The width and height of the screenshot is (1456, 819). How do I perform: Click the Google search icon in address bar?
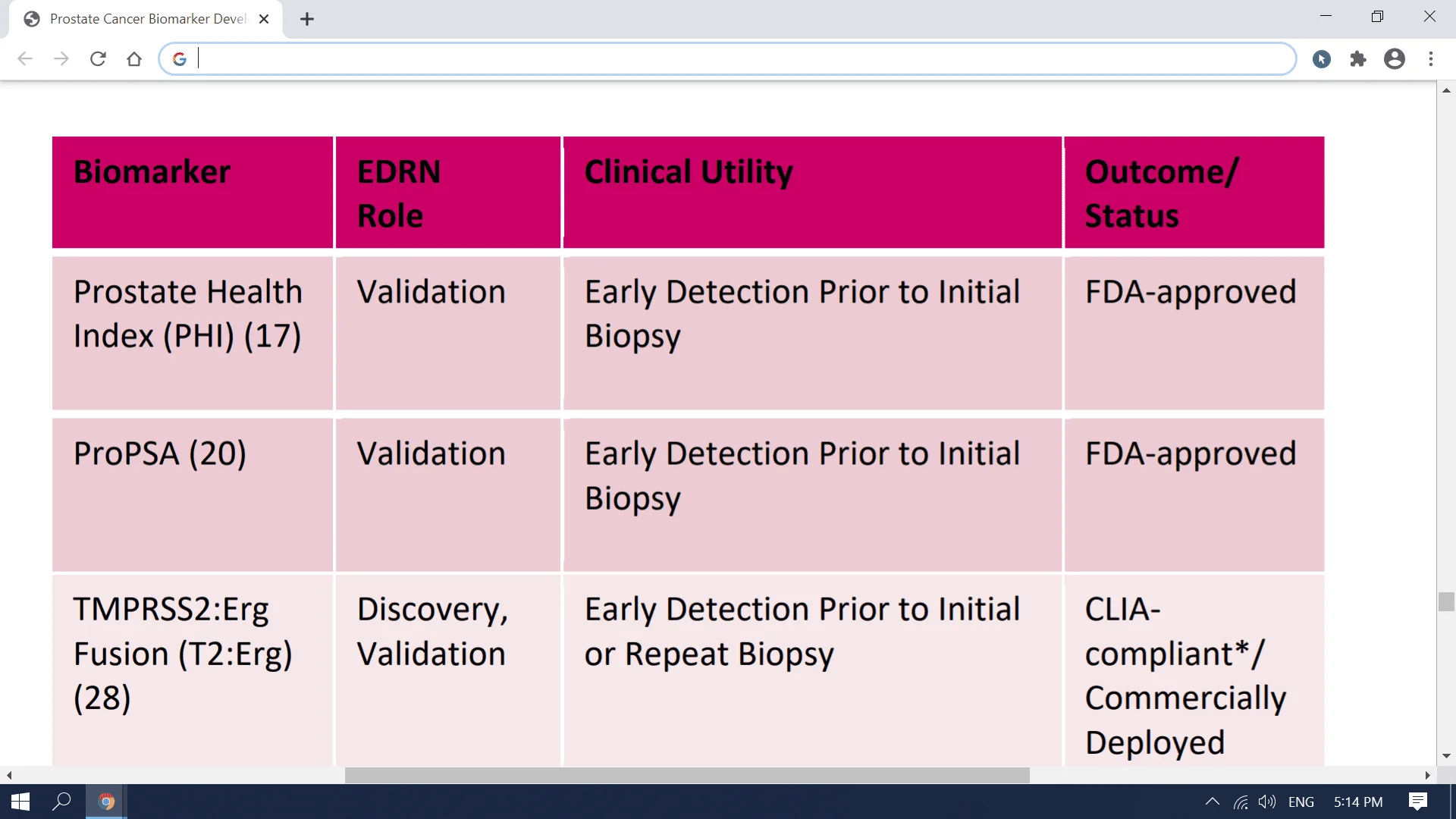click(x=180, y=59)
